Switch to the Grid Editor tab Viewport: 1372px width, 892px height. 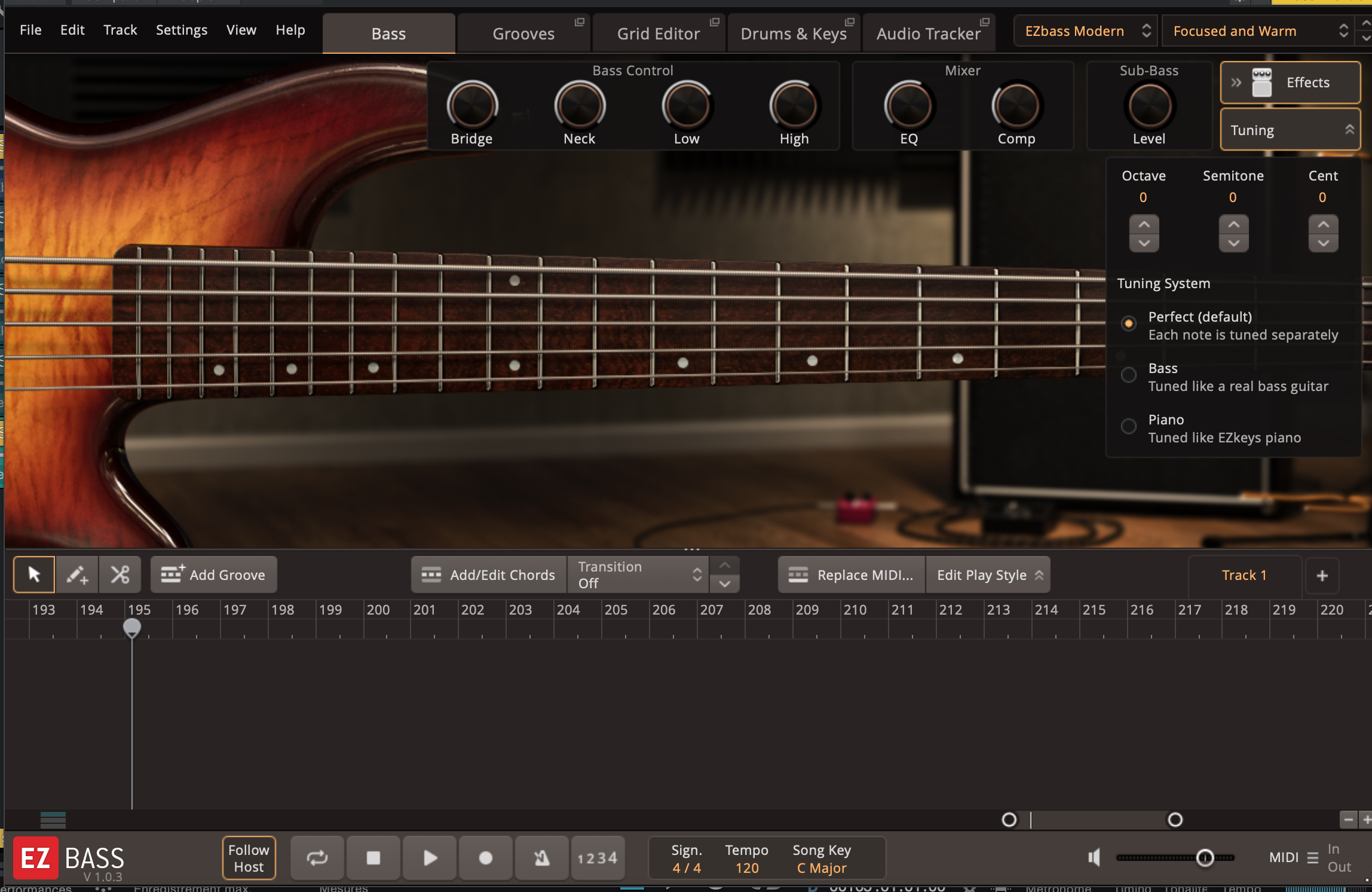point(658,33)
